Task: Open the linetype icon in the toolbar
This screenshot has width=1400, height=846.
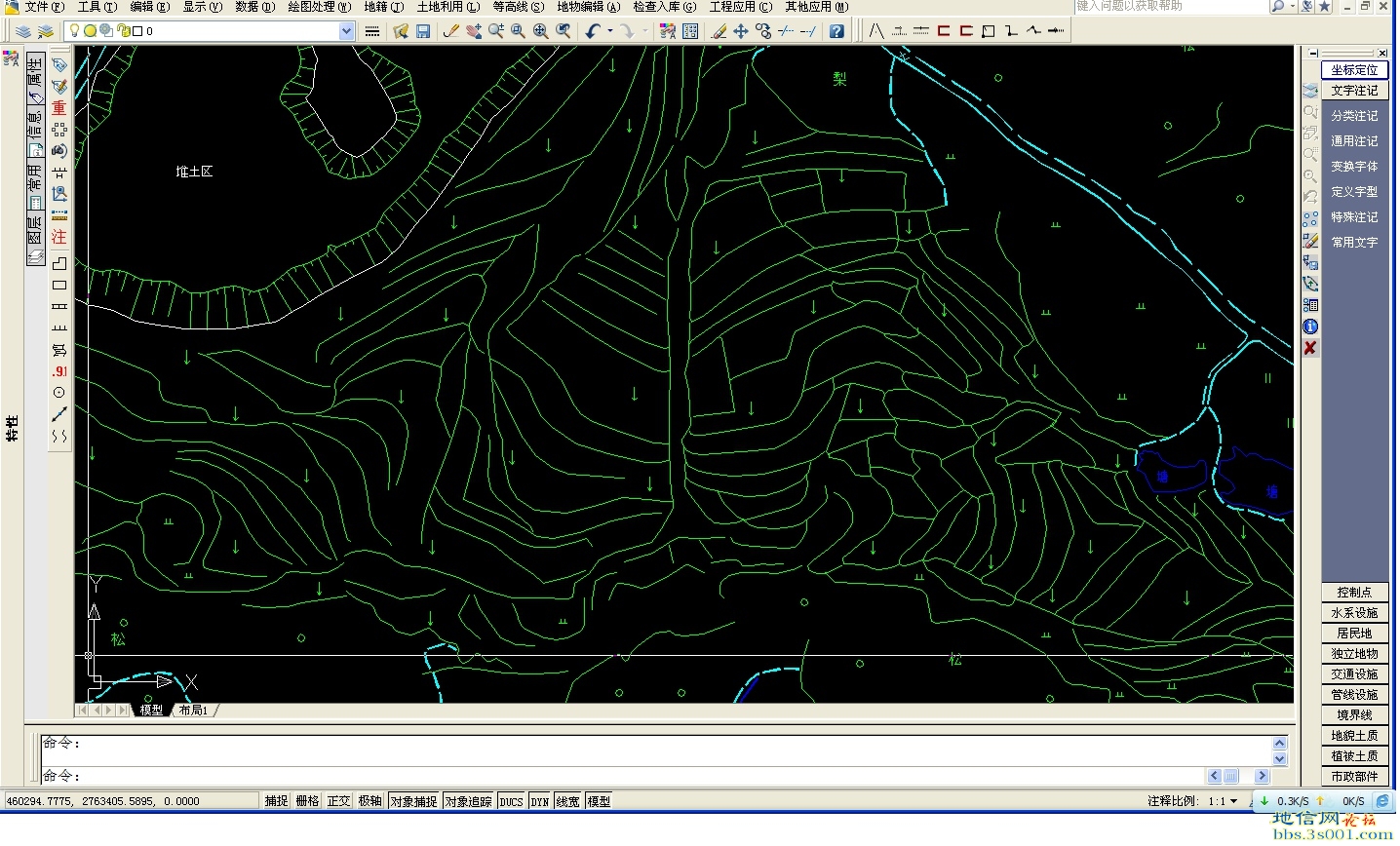Action: 372,31
